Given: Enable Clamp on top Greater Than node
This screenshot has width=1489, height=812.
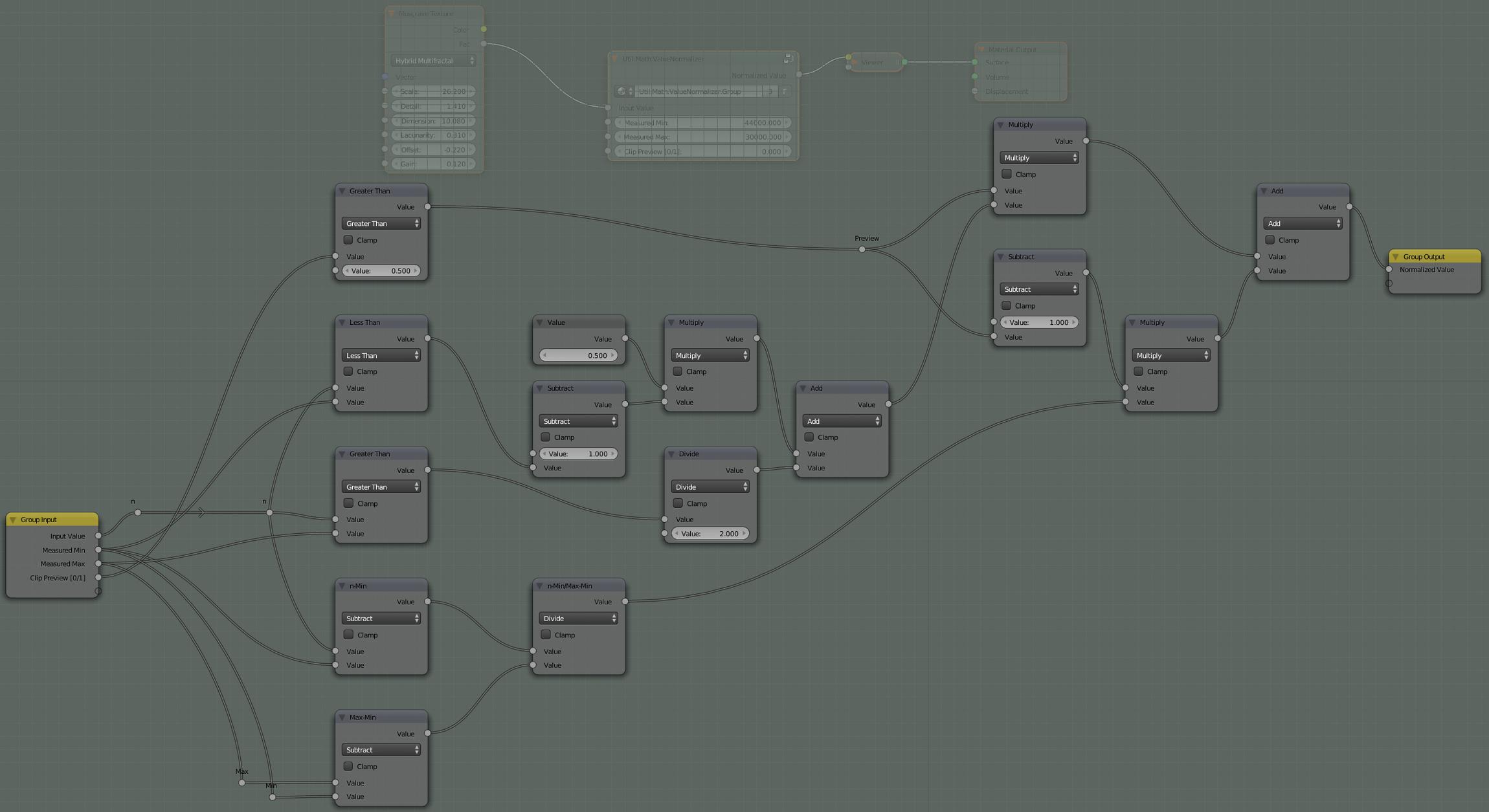Looking at the screenshot, I should coord(348,240).
